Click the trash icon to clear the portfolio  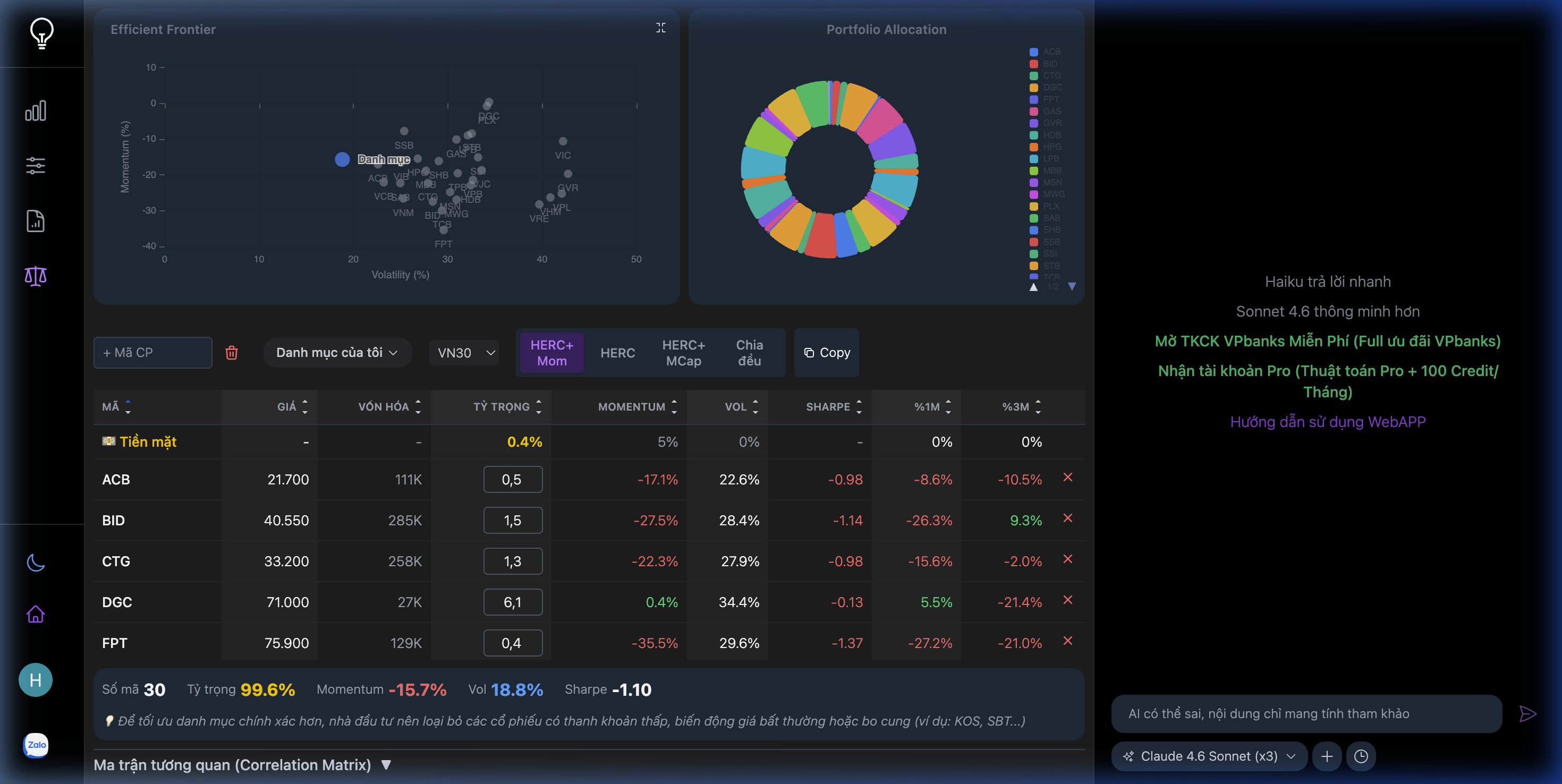point(232,352)
